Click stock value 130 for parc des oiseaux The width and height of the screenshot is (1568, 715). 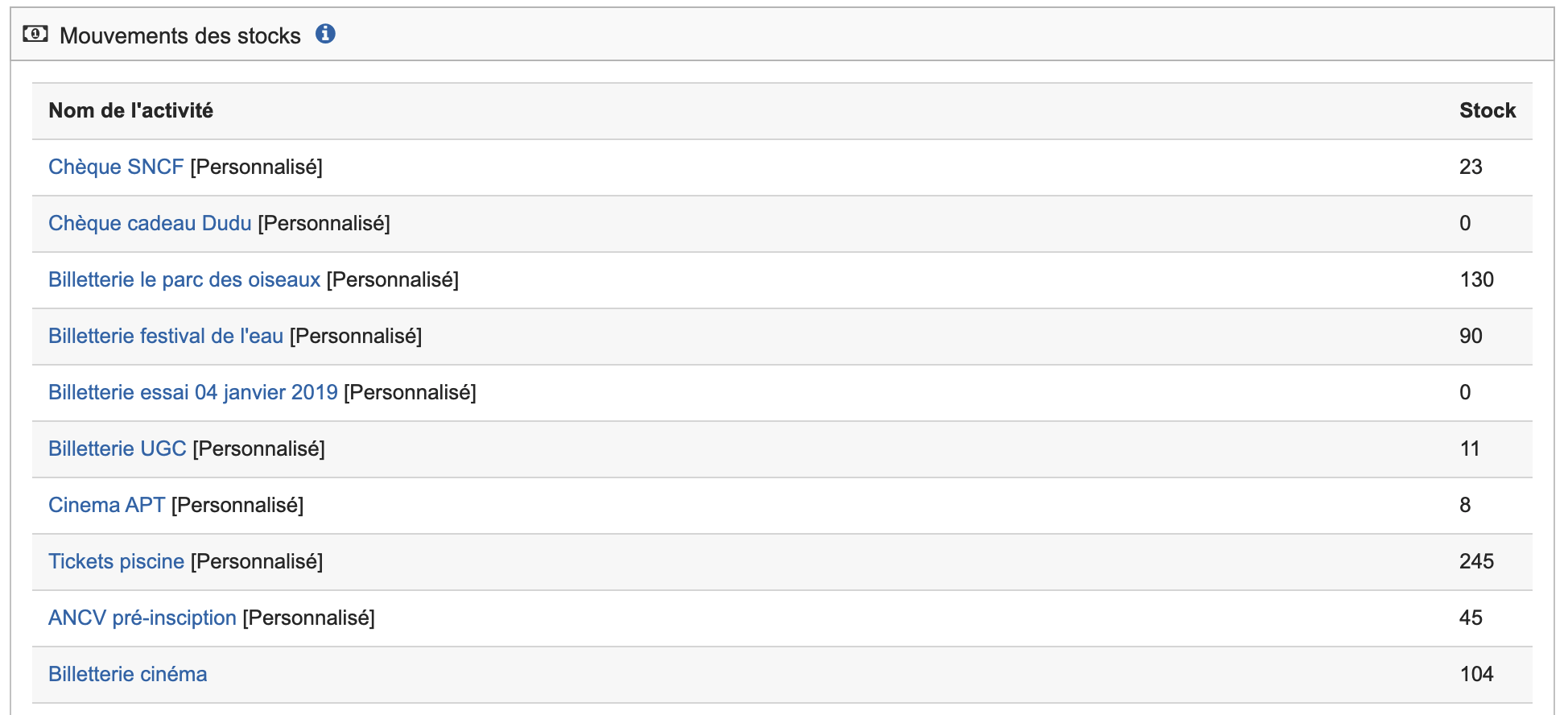tap(1476, 279)
